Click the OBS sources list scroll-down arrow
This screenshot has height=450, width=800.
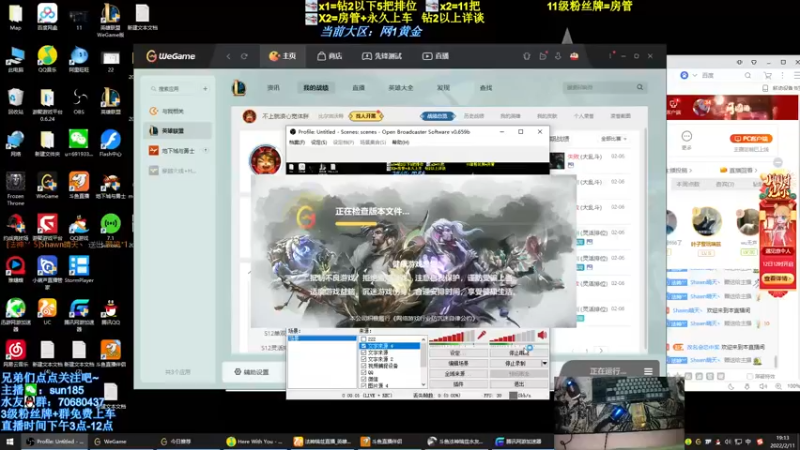tap(423, 385)
